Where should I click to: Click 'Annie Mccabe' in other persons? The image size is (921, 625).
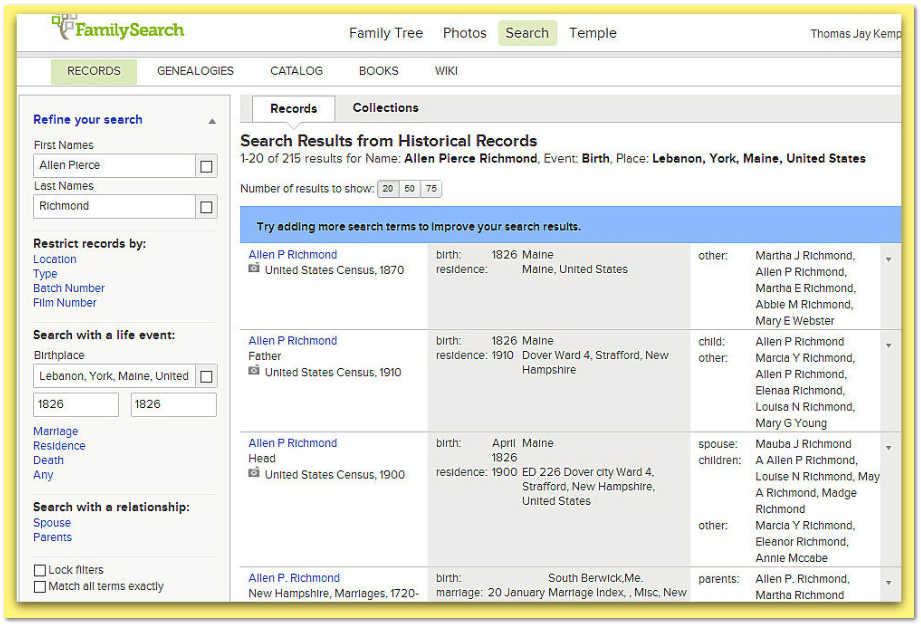pos(791,558)
